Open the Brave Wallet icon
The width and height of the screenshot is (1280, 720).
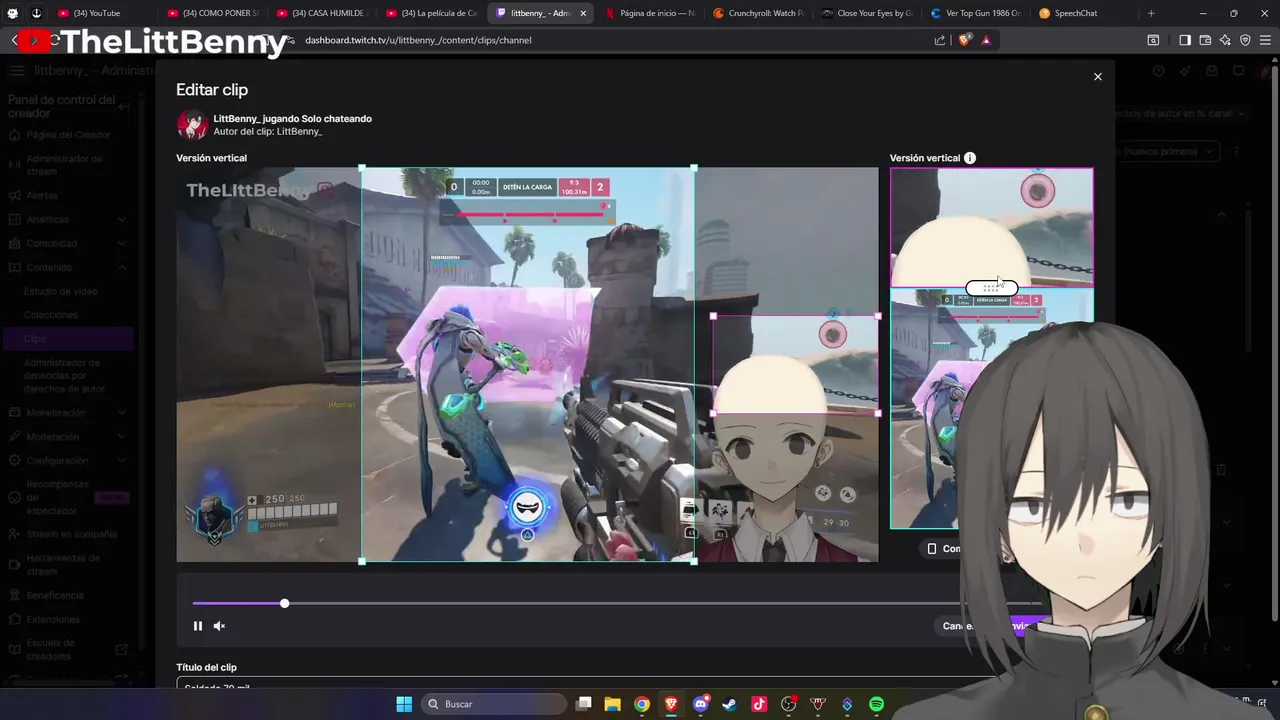tap(1205, 40)
